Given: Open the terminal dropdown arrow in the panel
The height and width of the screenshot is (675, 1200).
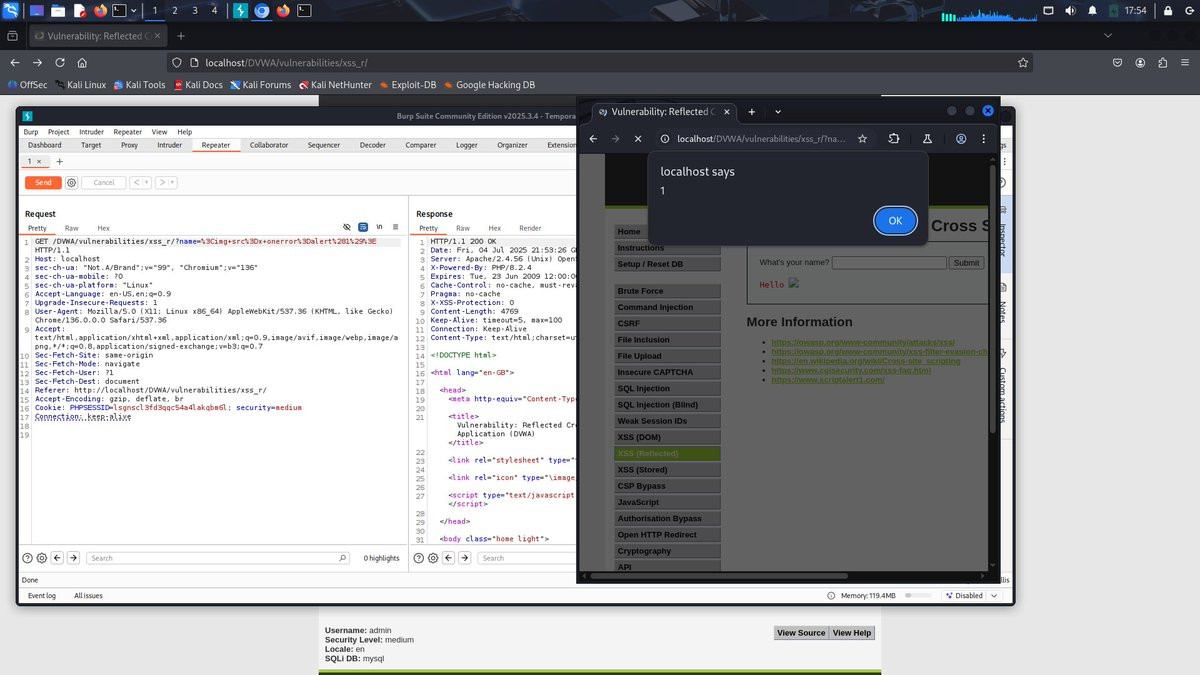Looking at the screenshot, I should (x=134, y=11).
